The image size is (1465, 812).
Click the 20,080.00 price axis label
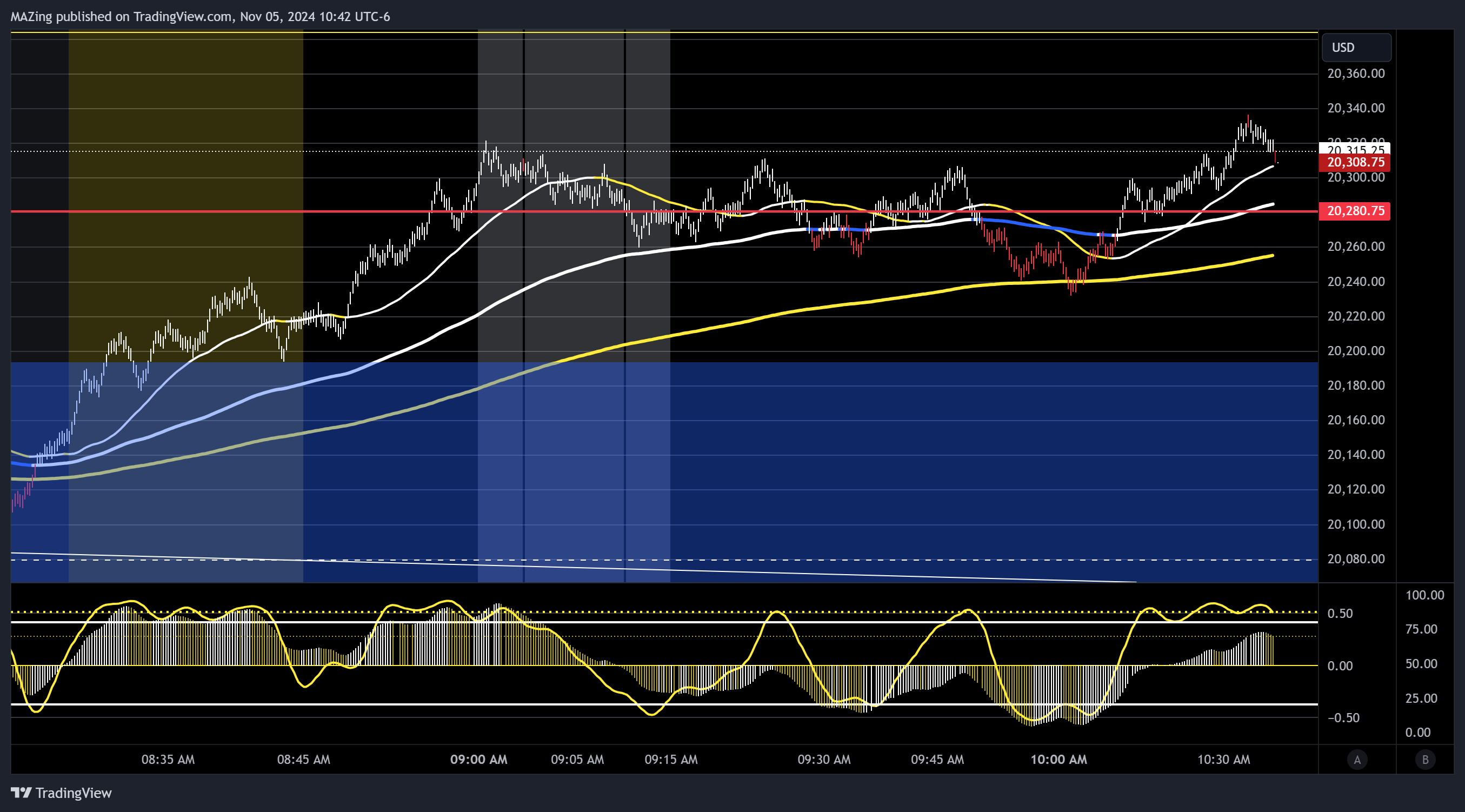[1356, 559]
